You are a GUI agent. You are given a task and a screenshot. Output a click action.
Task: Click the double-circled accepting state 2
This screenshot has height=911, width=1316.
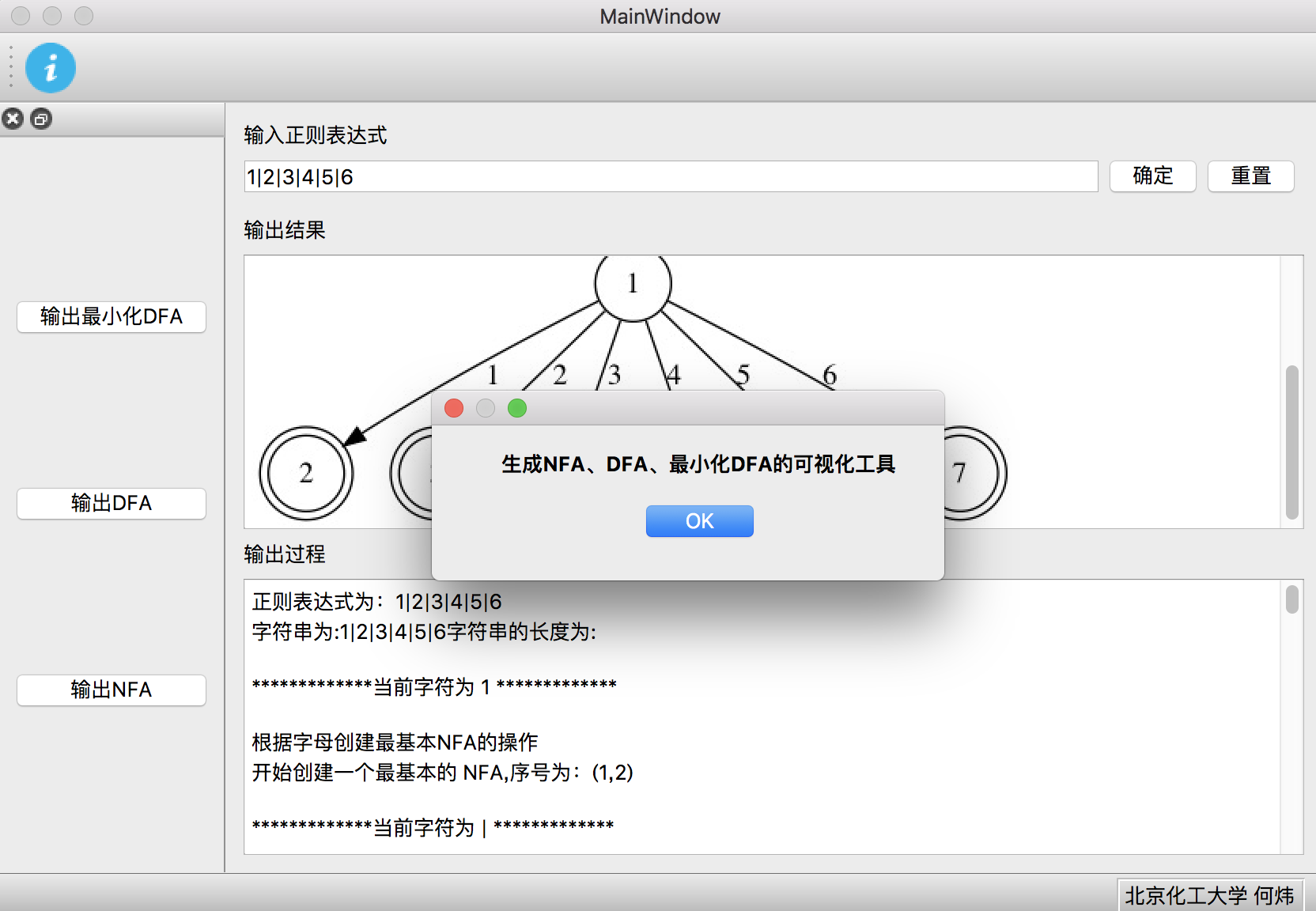coord(304,472)
